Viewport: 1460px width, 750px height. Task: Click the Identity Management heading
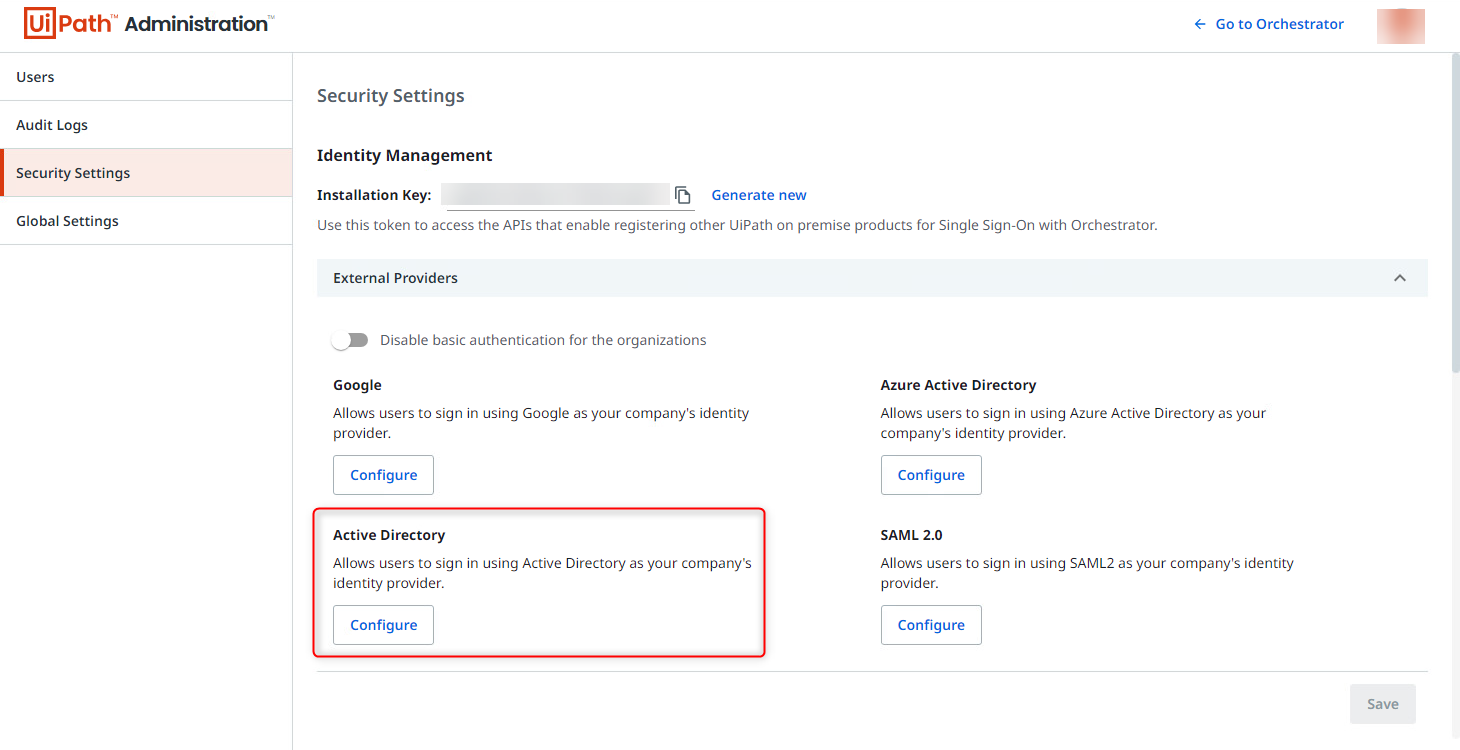pyautogui.click(x=405, y=155)
